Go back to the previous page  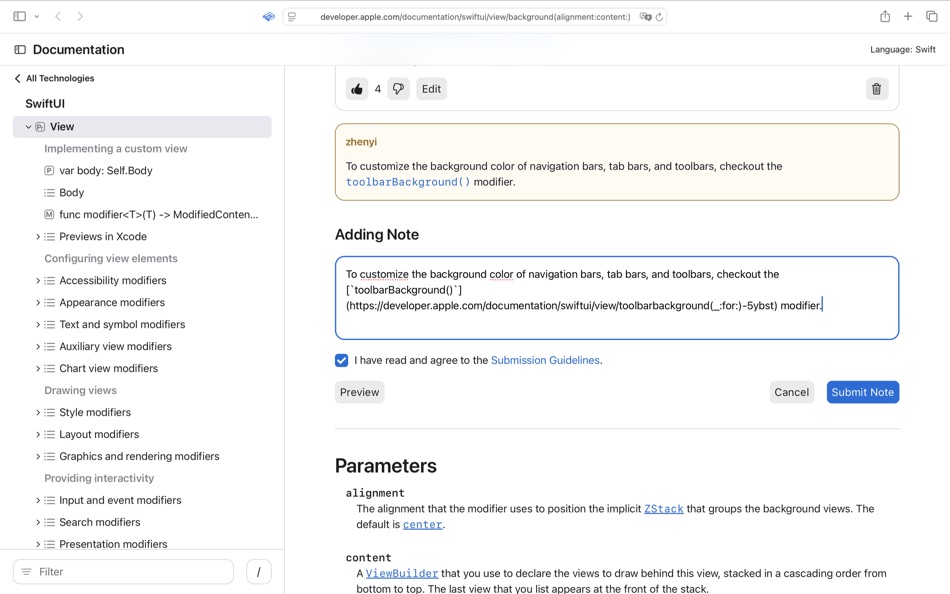[58, 16]
